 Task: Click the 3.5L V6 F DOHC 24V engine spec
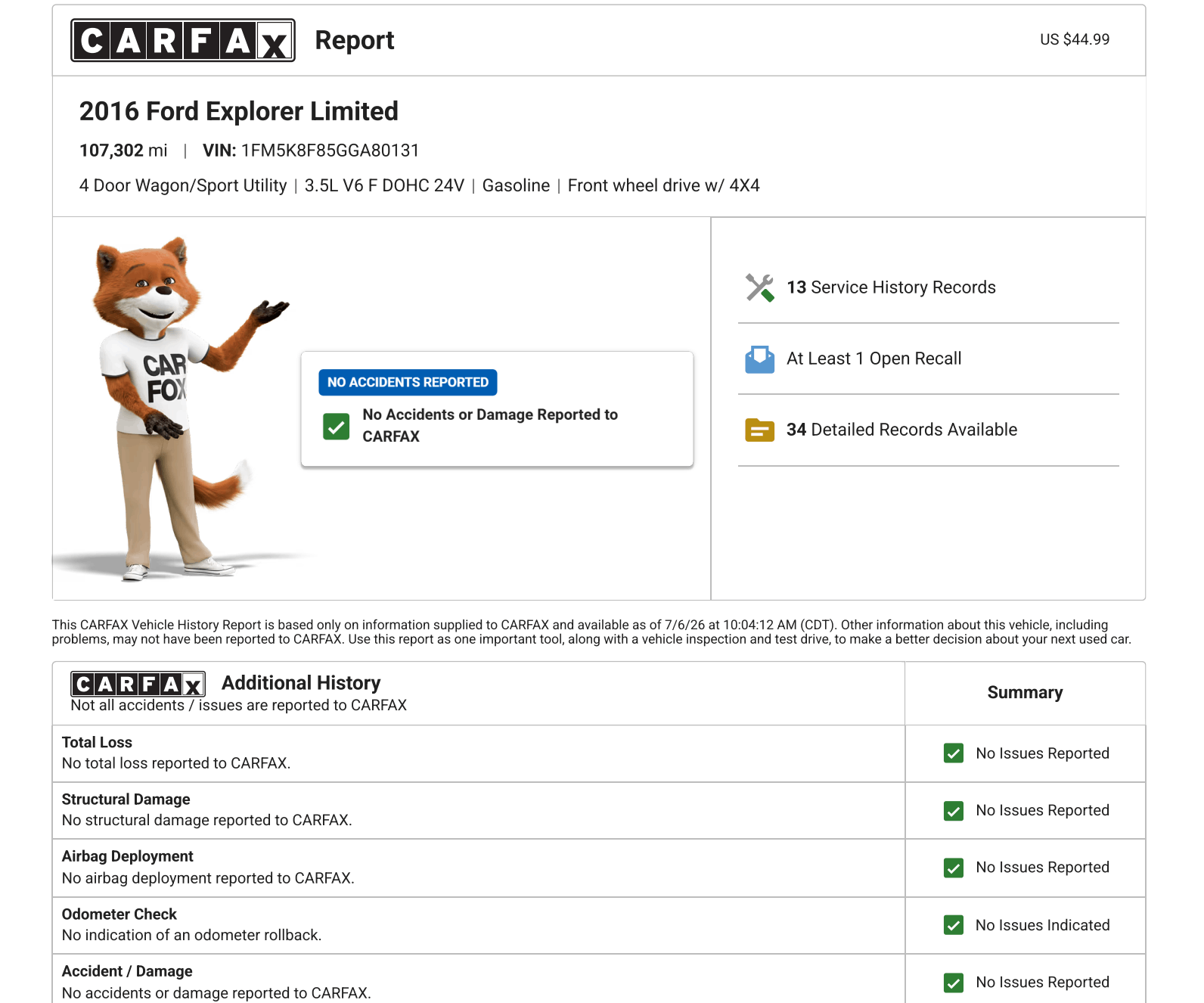[384, 185]
